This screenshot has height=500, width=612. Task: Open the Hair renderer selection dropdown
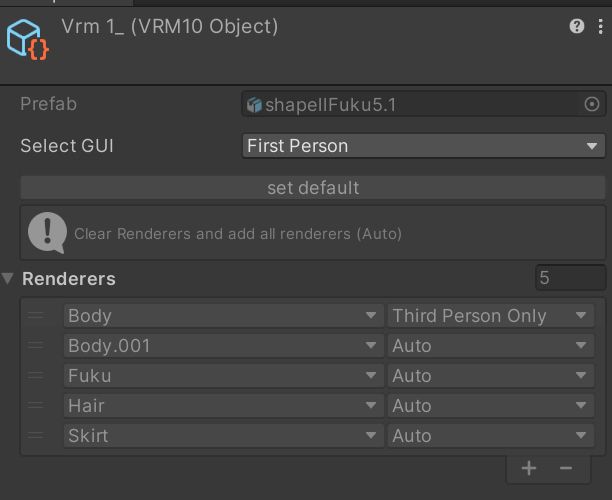pos(222,406)
